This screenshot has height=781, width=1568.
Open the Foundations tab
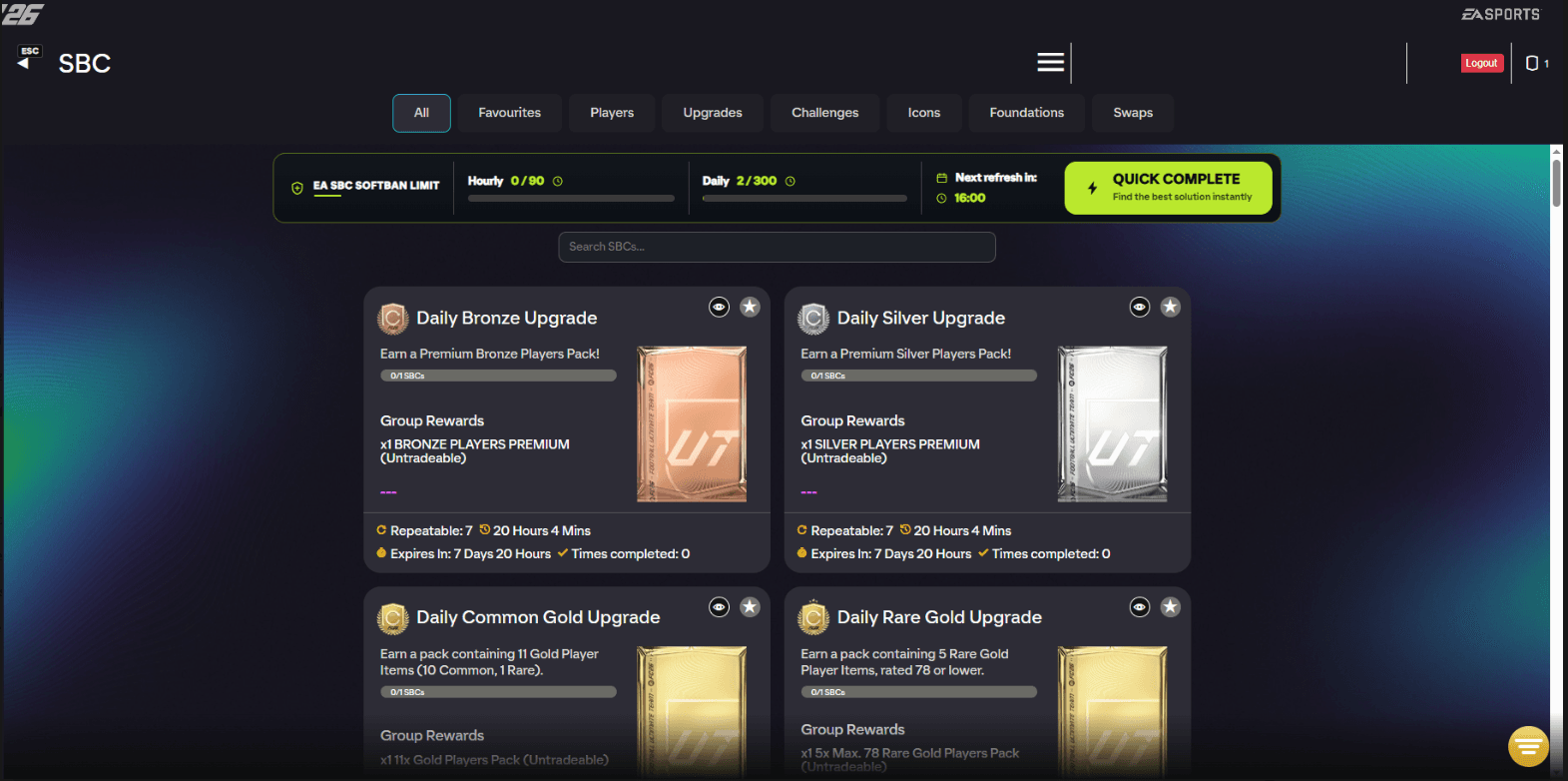point(1027,113)
